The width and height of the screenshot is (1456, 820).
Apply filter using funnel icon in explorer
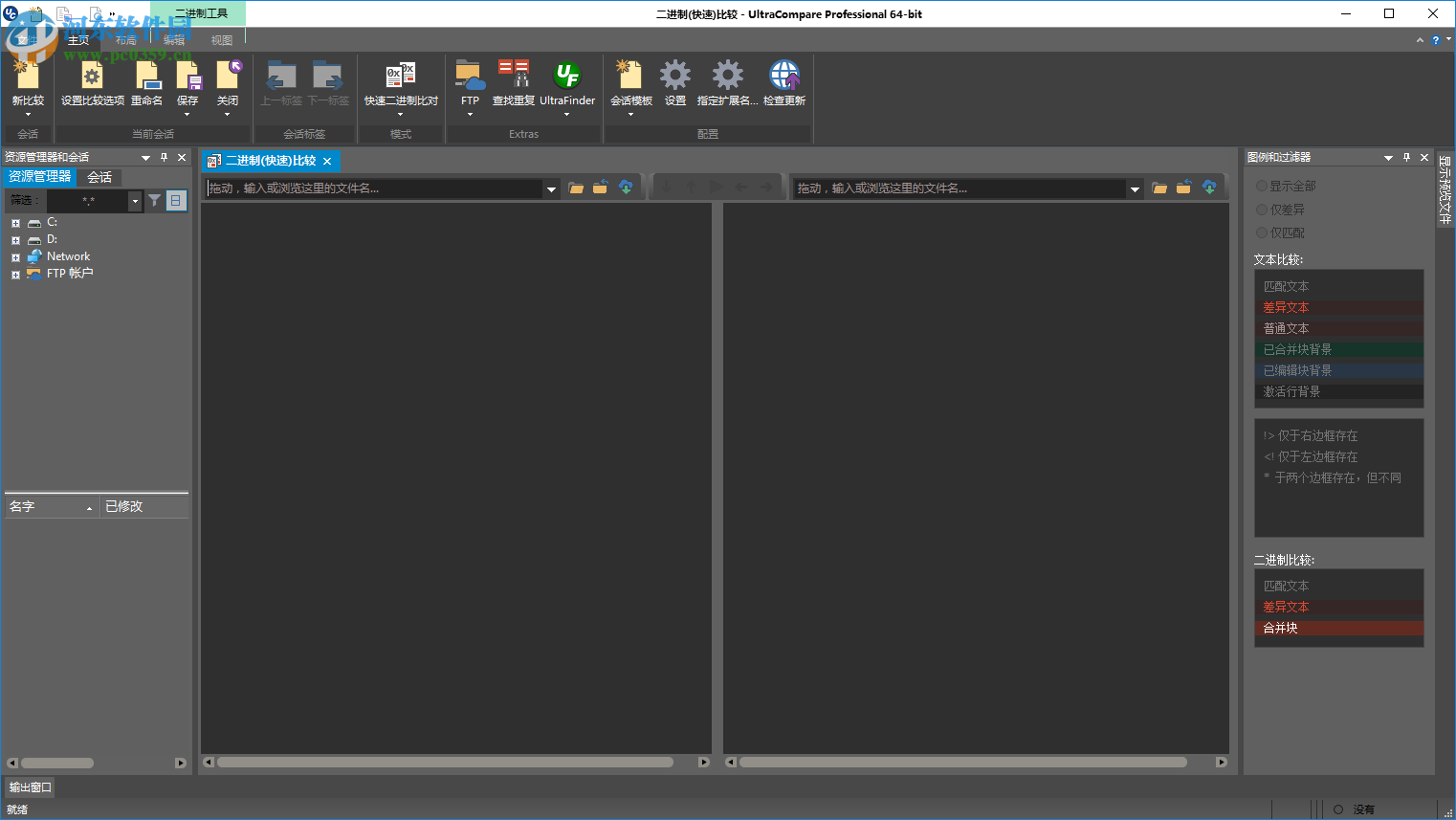tap(154, 200)
